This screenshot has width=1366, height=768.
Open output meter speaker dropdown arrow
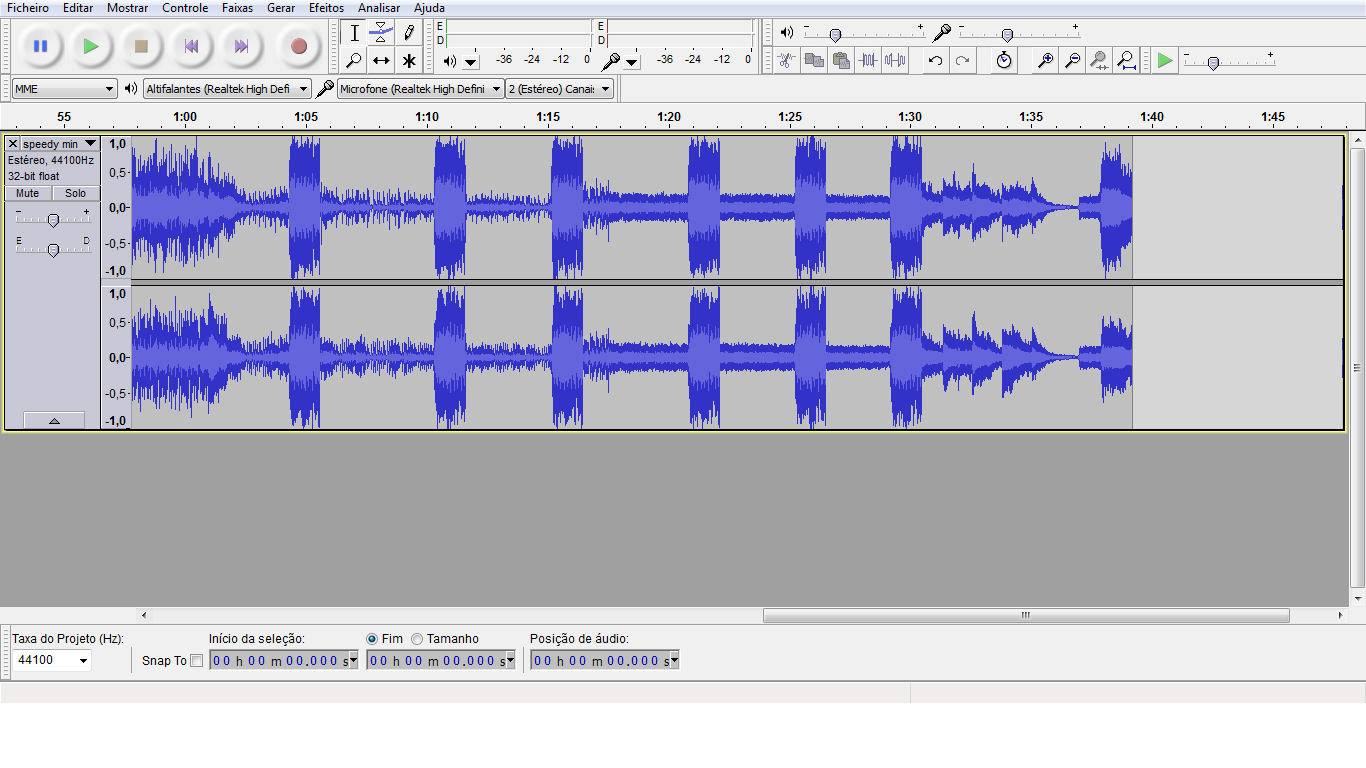tap(471, 62)
